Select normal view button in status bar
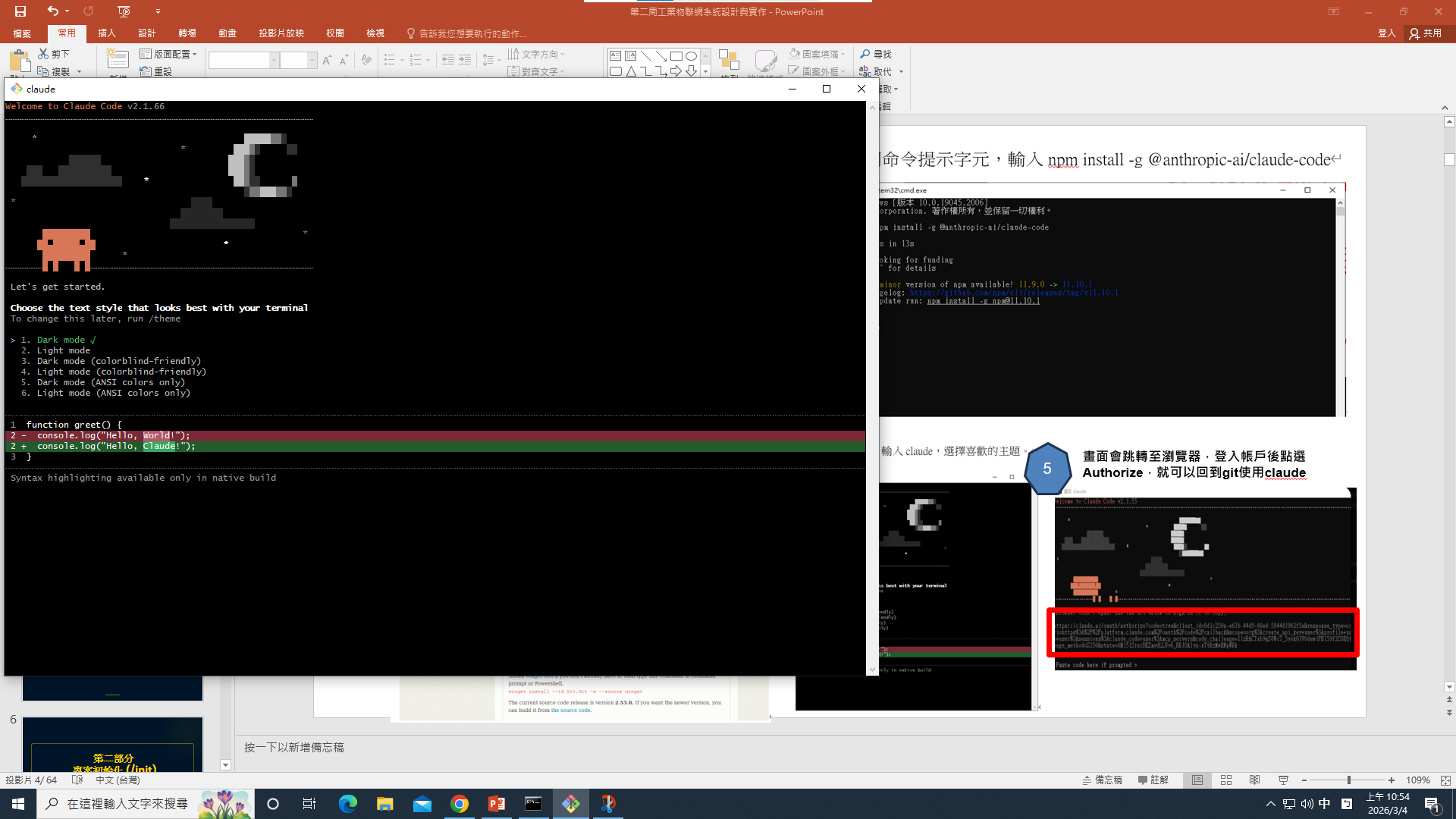The image size is (1456, 819). (x=1197, y=780)
